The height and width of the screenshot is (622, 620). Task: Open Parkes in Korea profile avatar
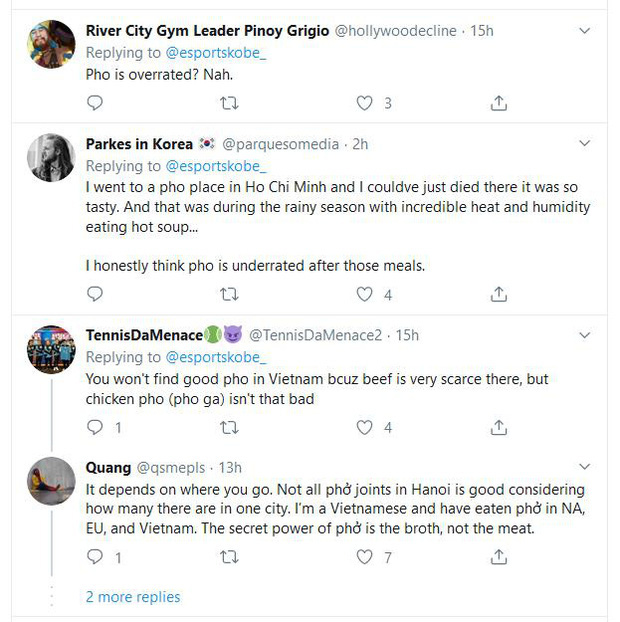(51, 157)
